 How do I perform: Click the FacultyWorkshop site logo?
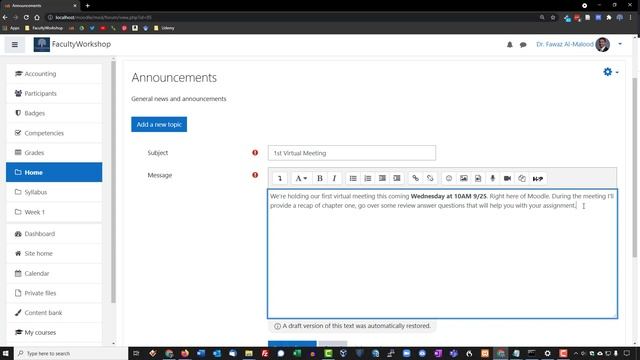42,44
